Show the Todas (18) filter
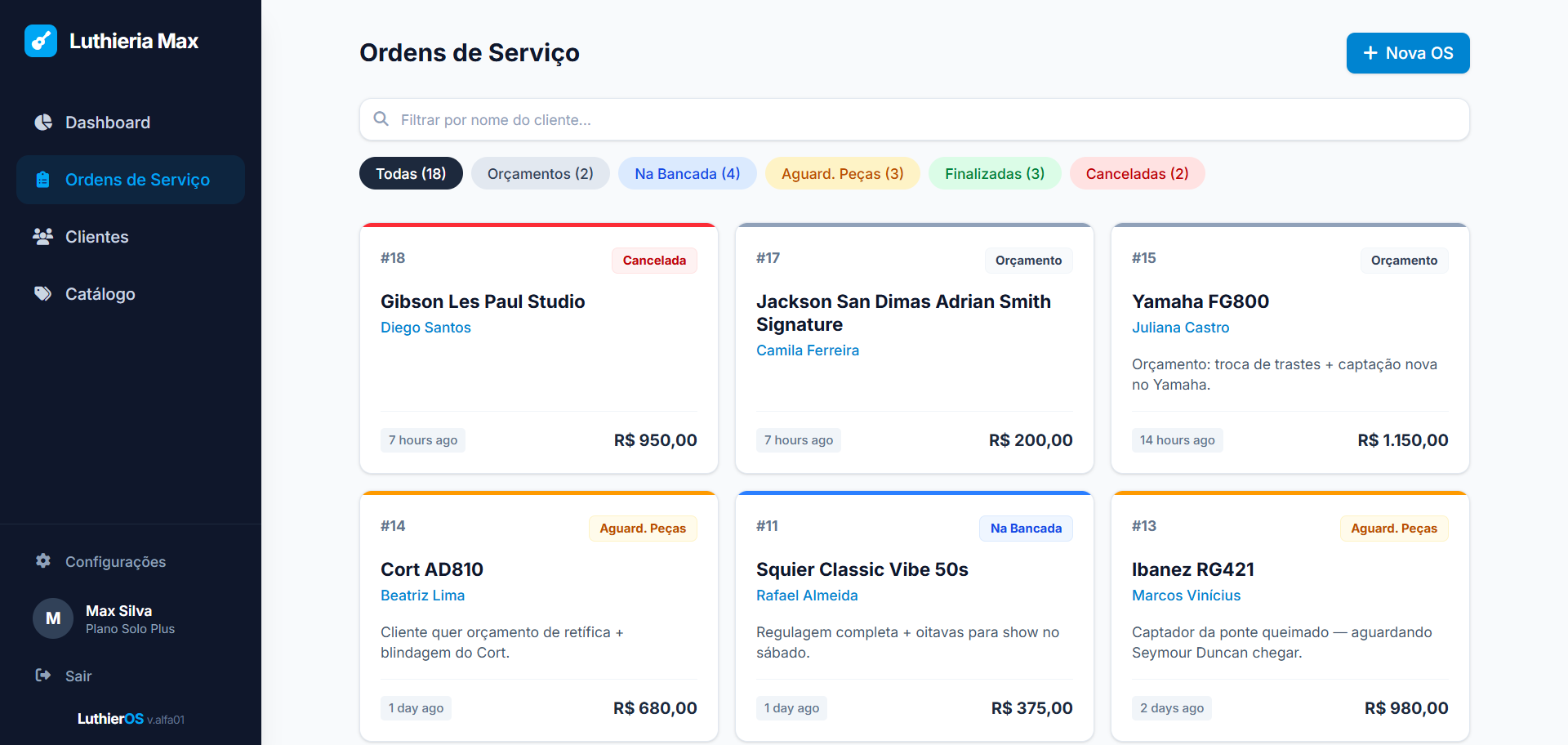Viewport: 1568px width, 745px height. pyautogui.click(x=411, y=173)
